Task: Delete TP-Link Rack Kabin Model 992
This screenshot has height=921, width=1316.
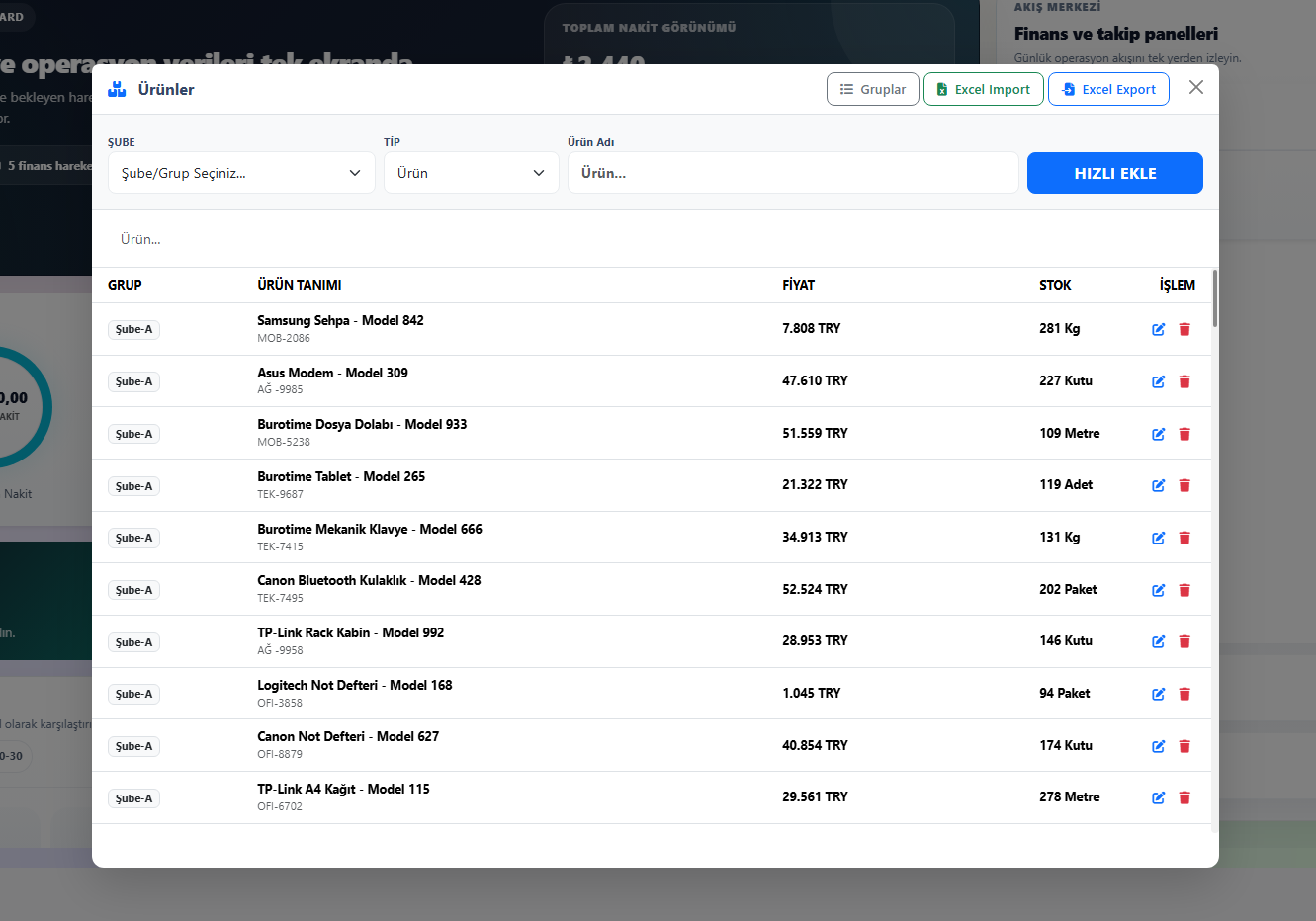Action: pyautogui.click(x=1184, y=641)
